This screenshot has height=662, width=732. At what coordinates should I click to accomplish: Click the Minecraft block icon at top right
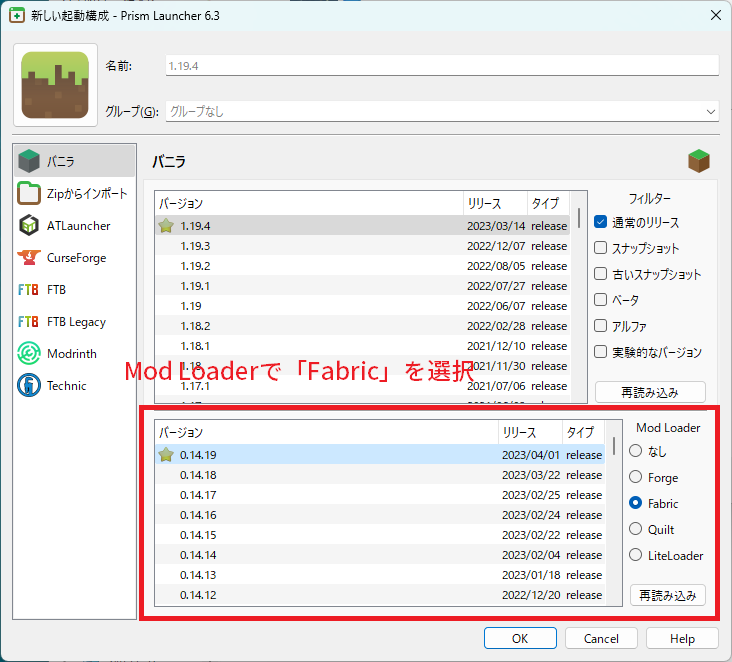698,161
